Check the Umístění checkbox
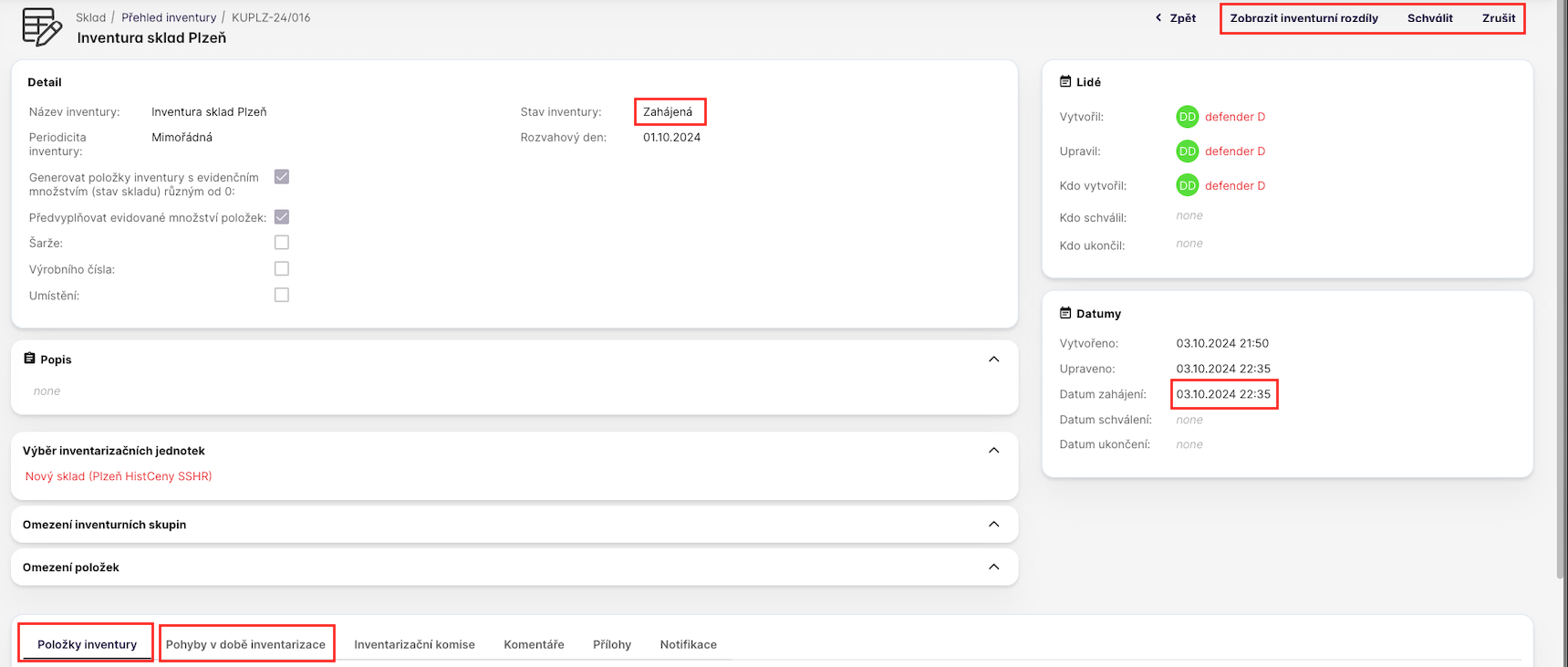 click(282, 296)
